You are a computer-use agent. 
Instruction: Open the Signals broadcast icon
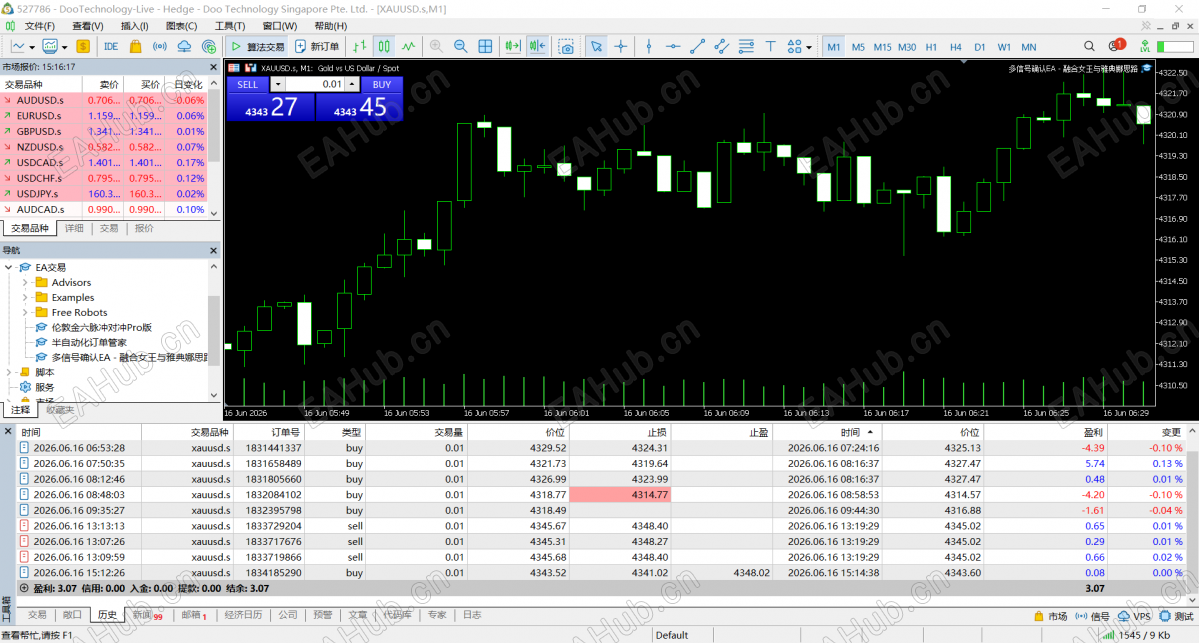[x=160, y=47]
